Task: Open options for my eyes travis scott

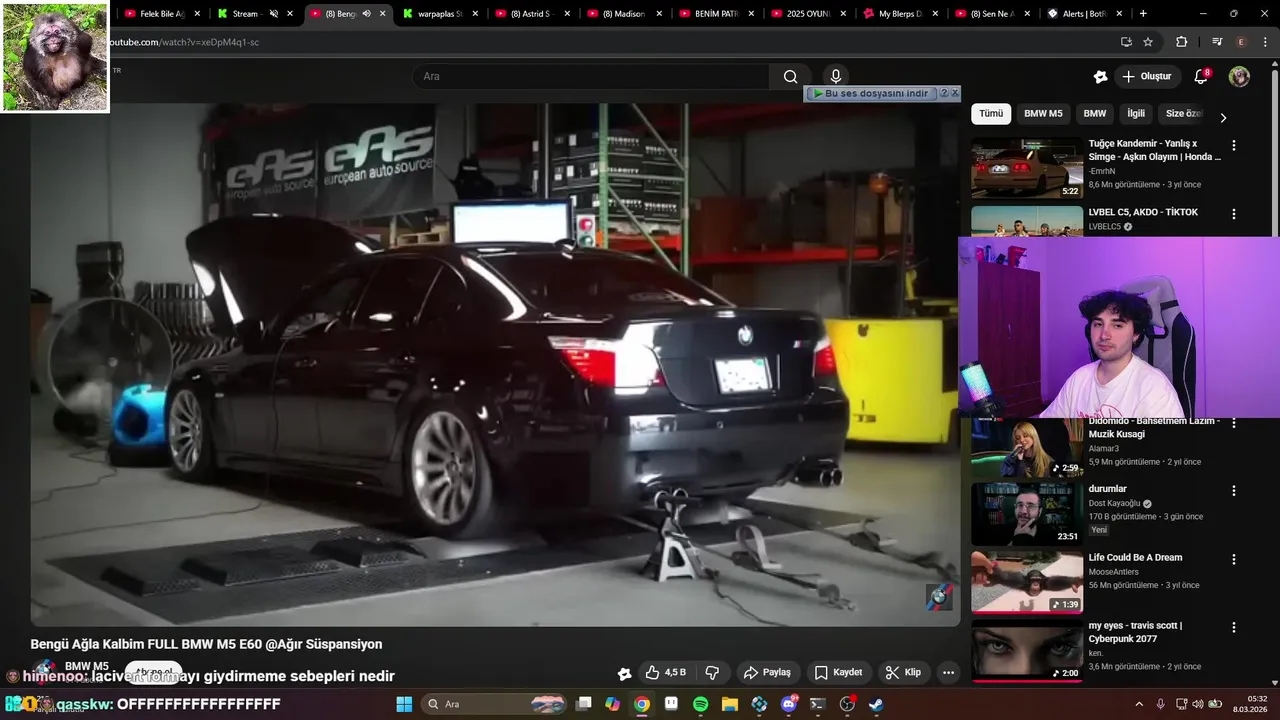Action: click(1233, 628)
